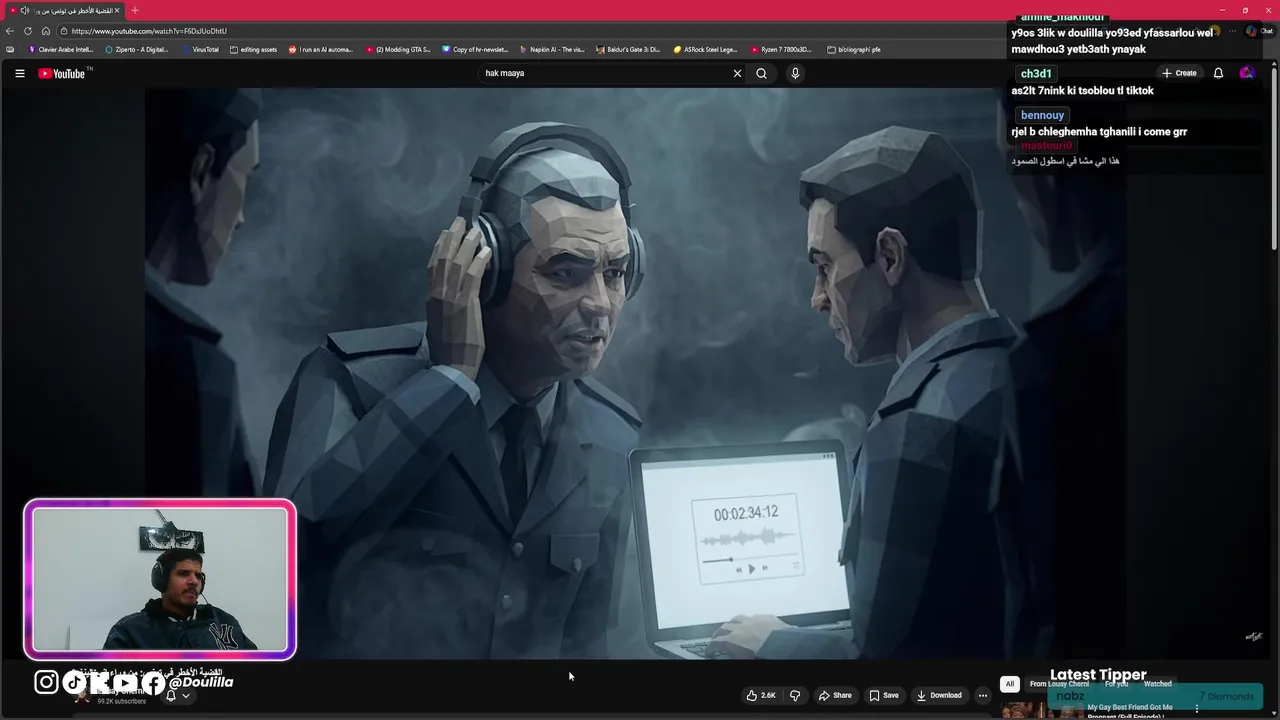Open the 'VirusTotal' bookmark
1280x720 pixels.
click(201, 49)
